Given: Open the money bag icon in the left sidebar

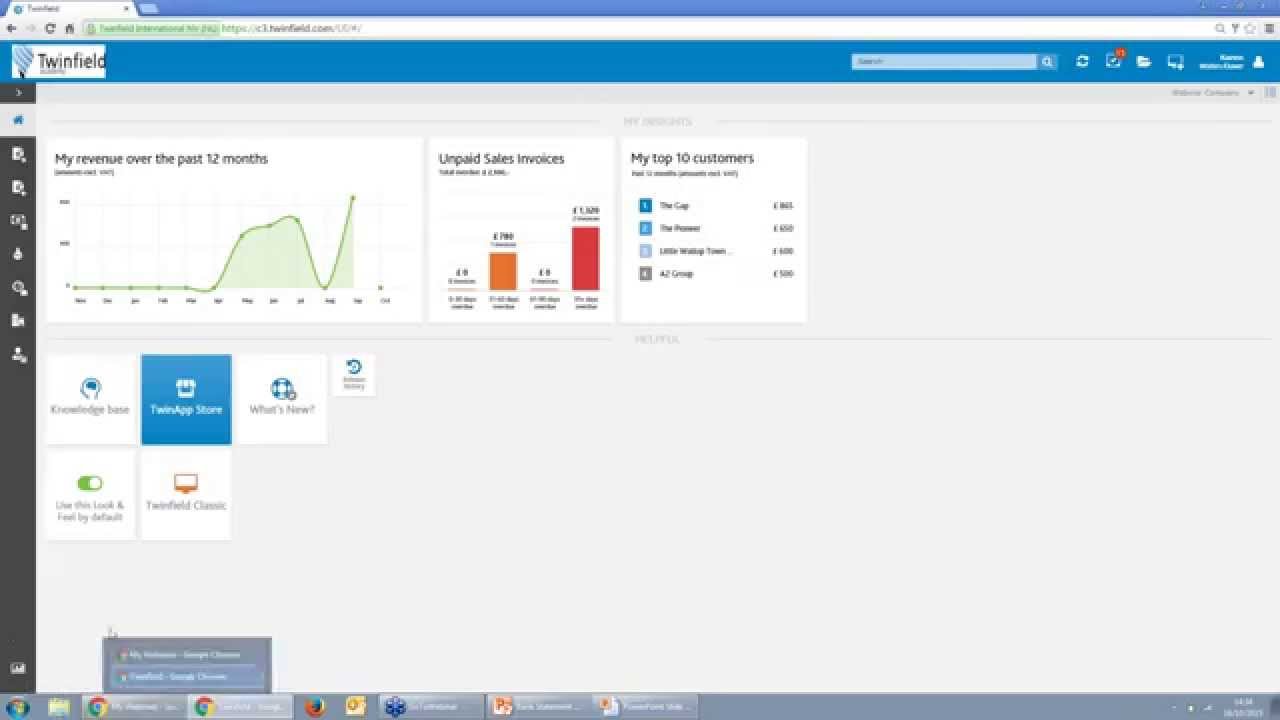Looking at the screenshot, I should pos(18,254).
